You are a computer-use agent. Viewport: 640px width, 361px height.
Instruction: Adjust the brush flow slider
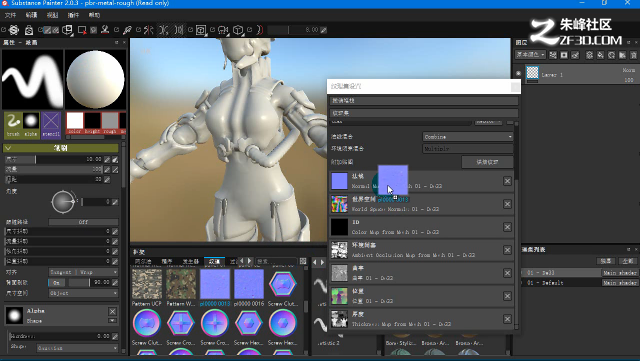pos(53,169)
